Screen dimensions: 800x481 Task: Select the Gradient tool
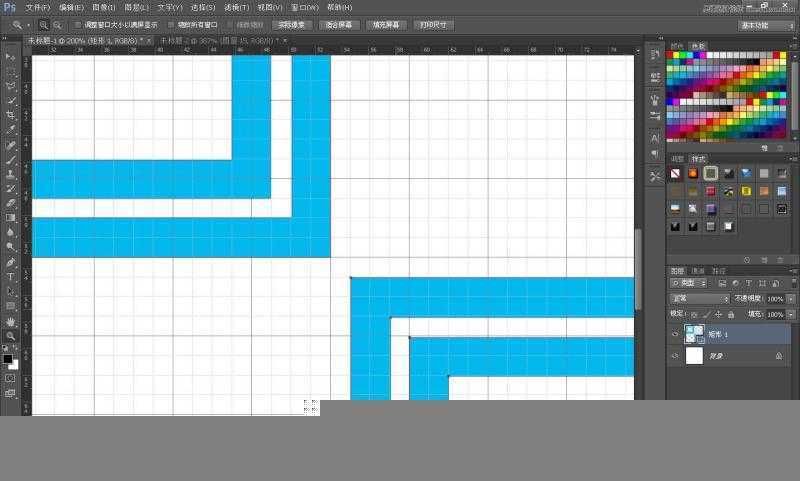10,218
